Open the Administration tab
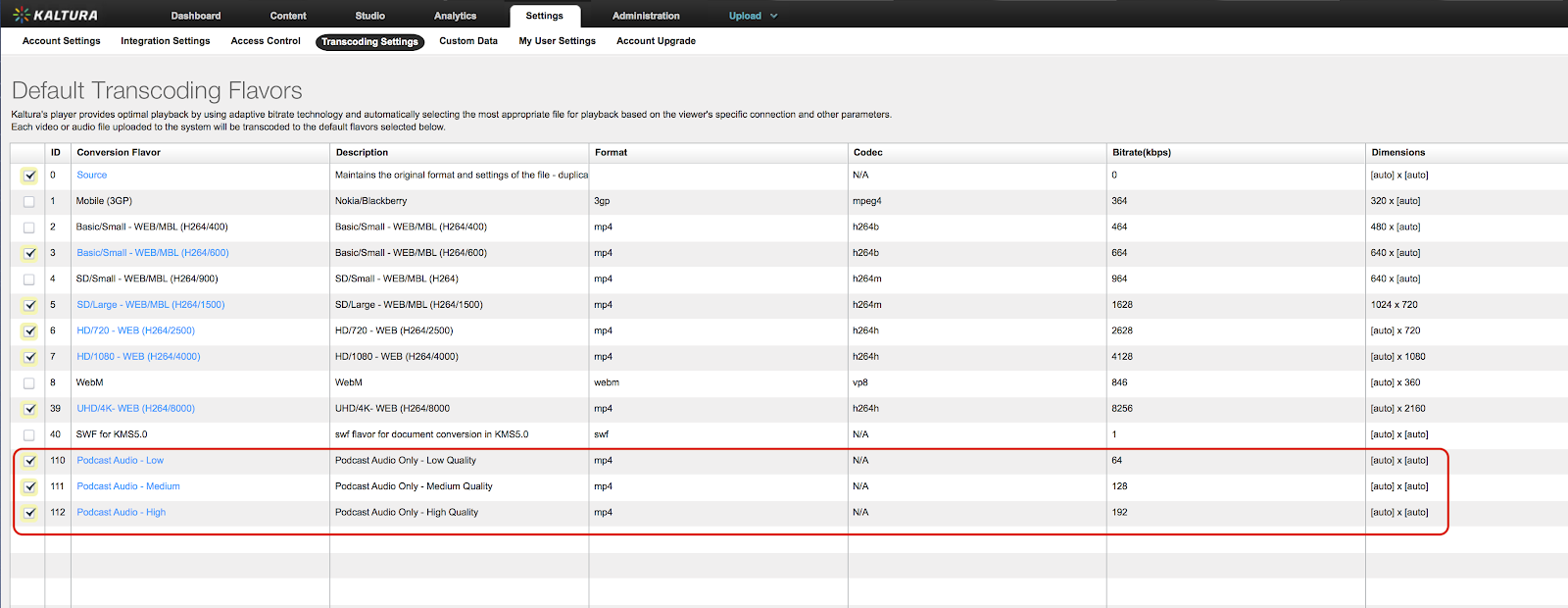This screenshot has height=608, width=1568. click(x=646, y=16)
